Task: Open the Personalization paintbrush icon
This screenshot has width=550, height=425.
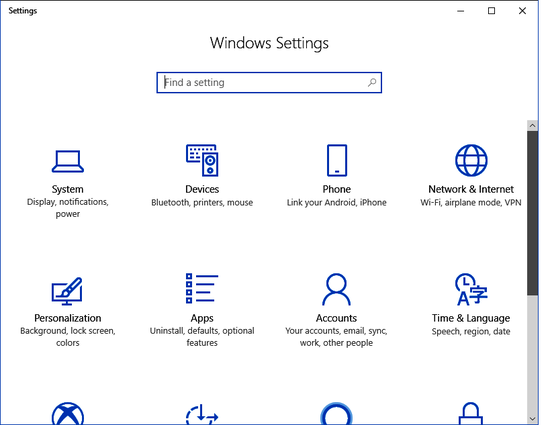Action: (x=67, y=291)
